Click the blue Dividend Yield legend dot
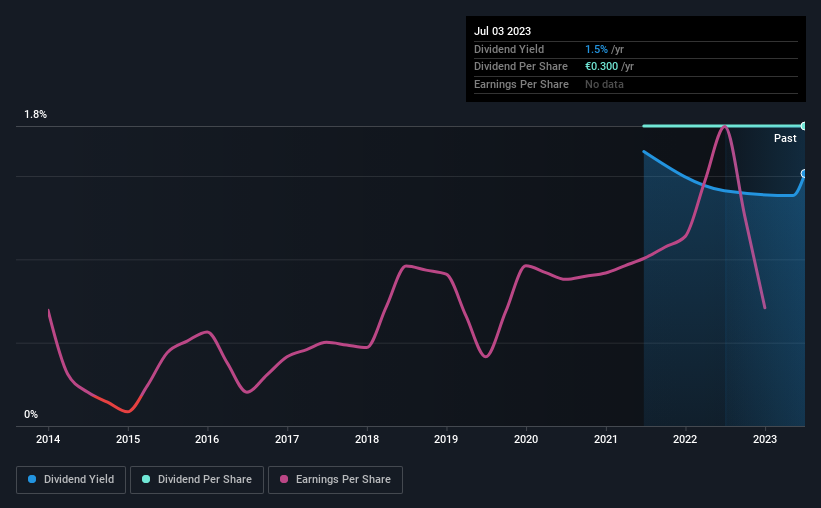This screenshot has width=821, height=508. tap(32, 480)
